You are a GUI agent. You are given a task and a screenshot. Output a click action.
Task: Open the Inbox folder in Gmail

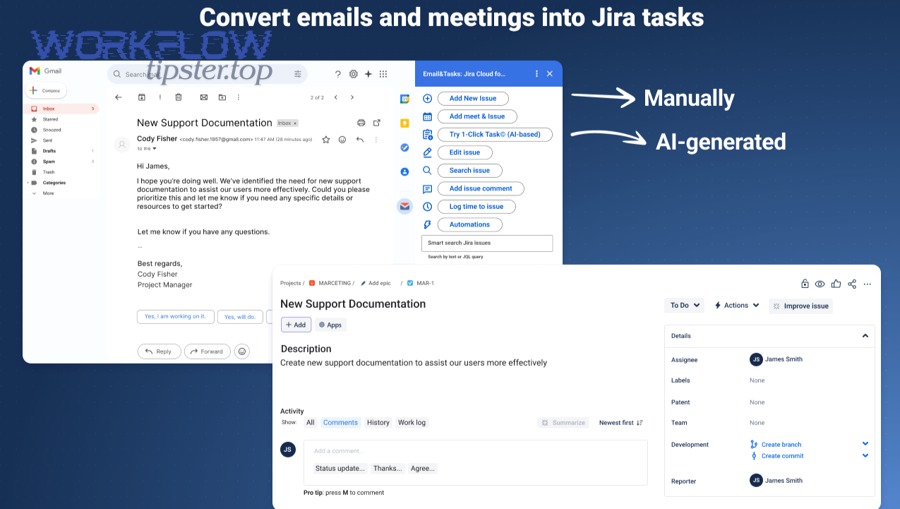tap(49, 108)
